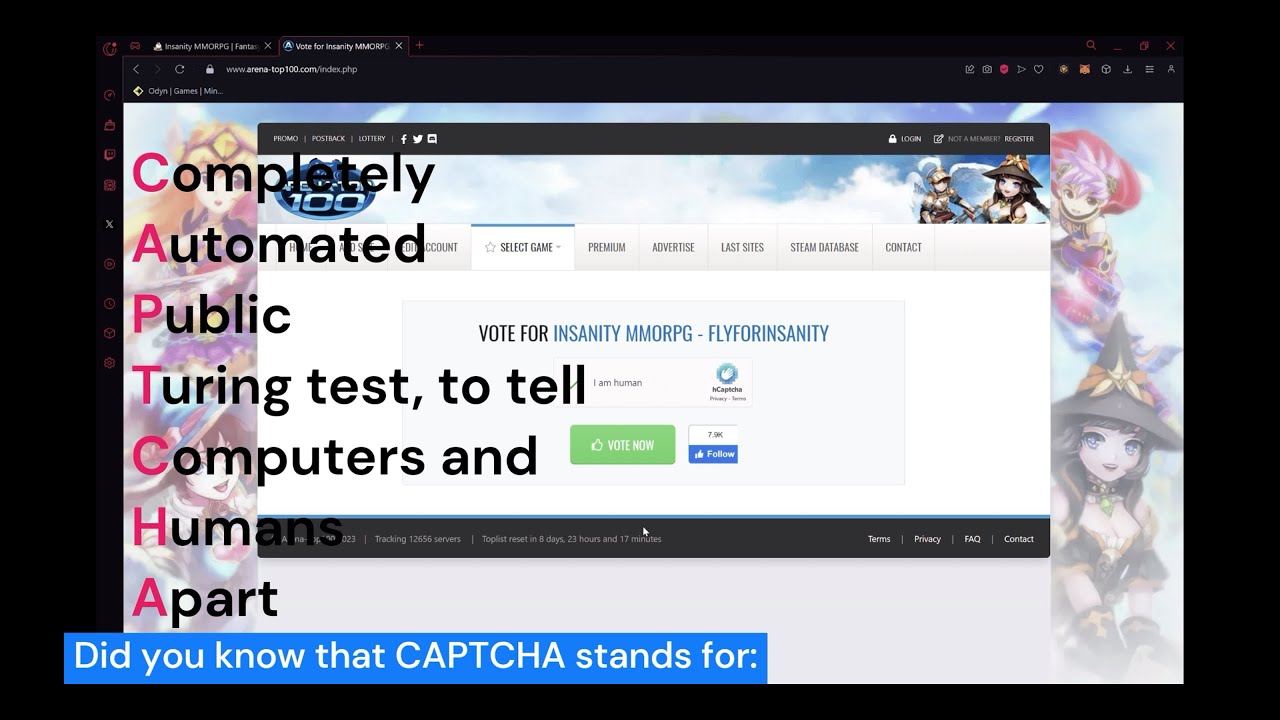Open the FAQ link in footer
Image resolution: width=1280 pixels, height=720 pixels.
tap(972, 539)
